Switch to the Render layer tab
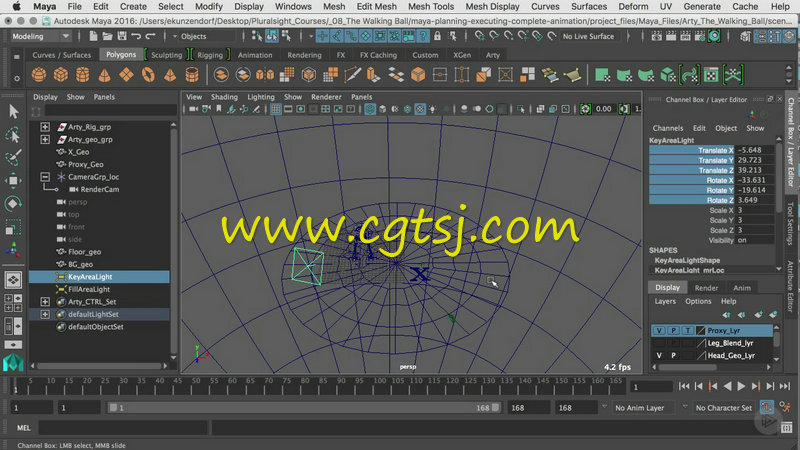This screenshot has height=450, width=800. (706, 288)
